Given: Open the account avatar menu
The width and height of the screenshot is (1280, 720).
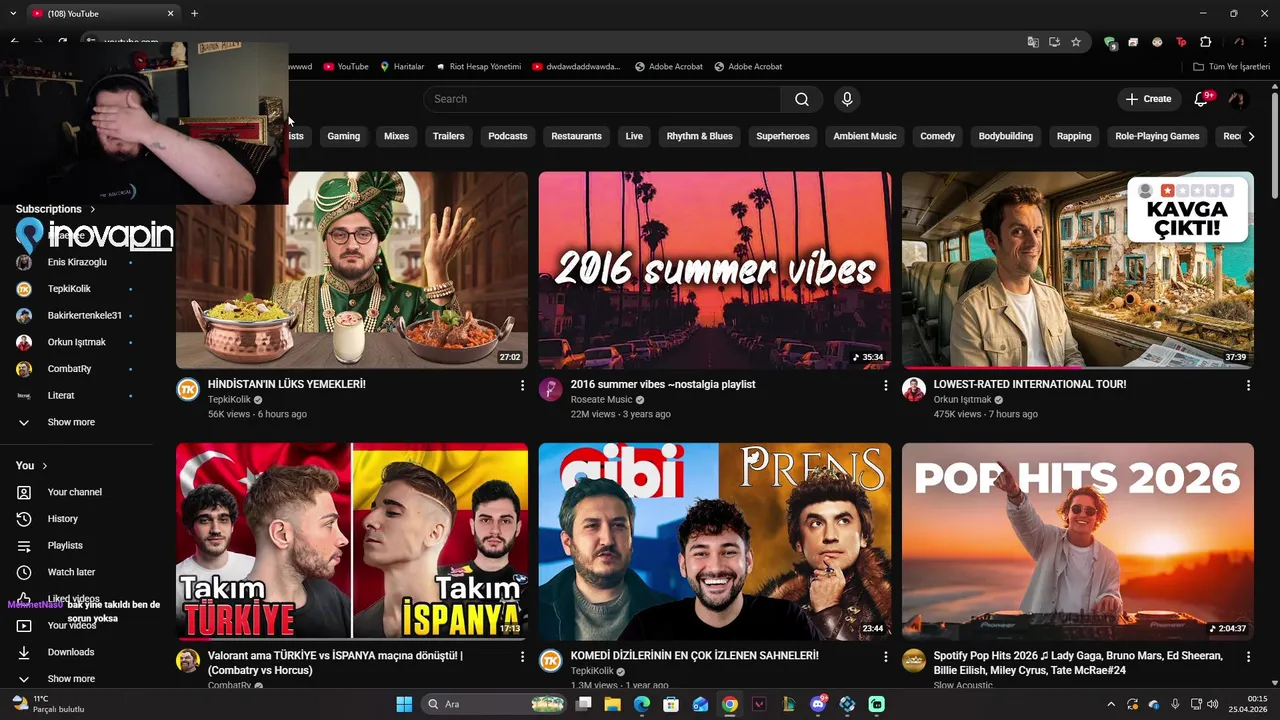Looking at the screenshot, I should coord(1237,99).
